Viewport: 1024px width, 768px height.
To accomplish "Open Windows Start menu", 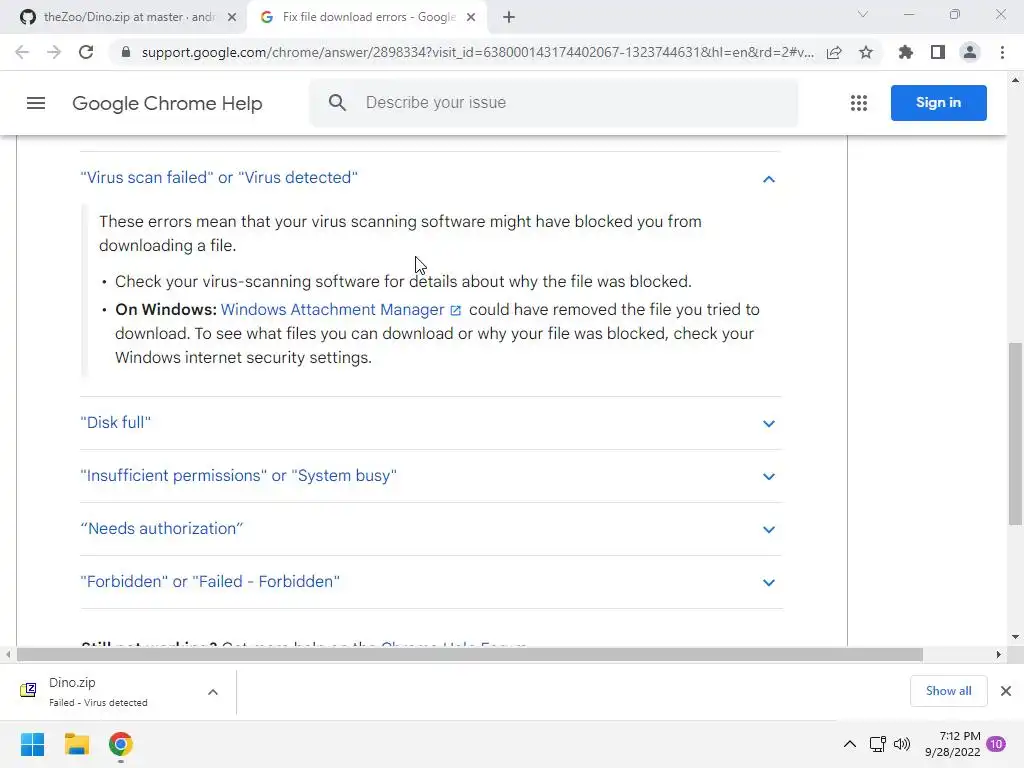I will [x=32, y=744].
